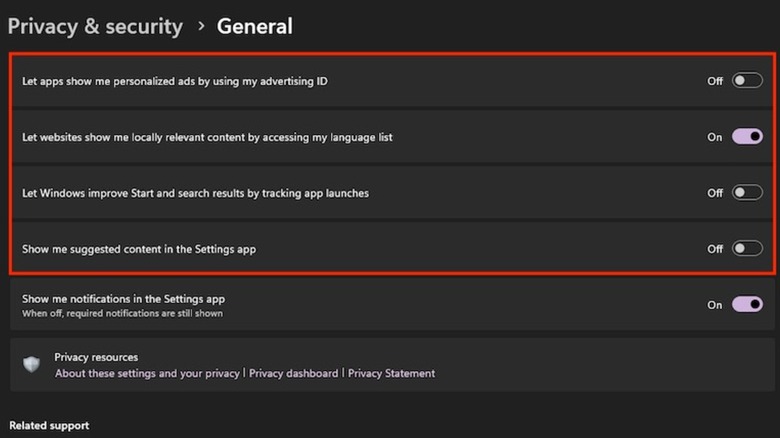Click the personalized ads setting label text
This screenshot has height=438, width=780.
pos(175,81)
